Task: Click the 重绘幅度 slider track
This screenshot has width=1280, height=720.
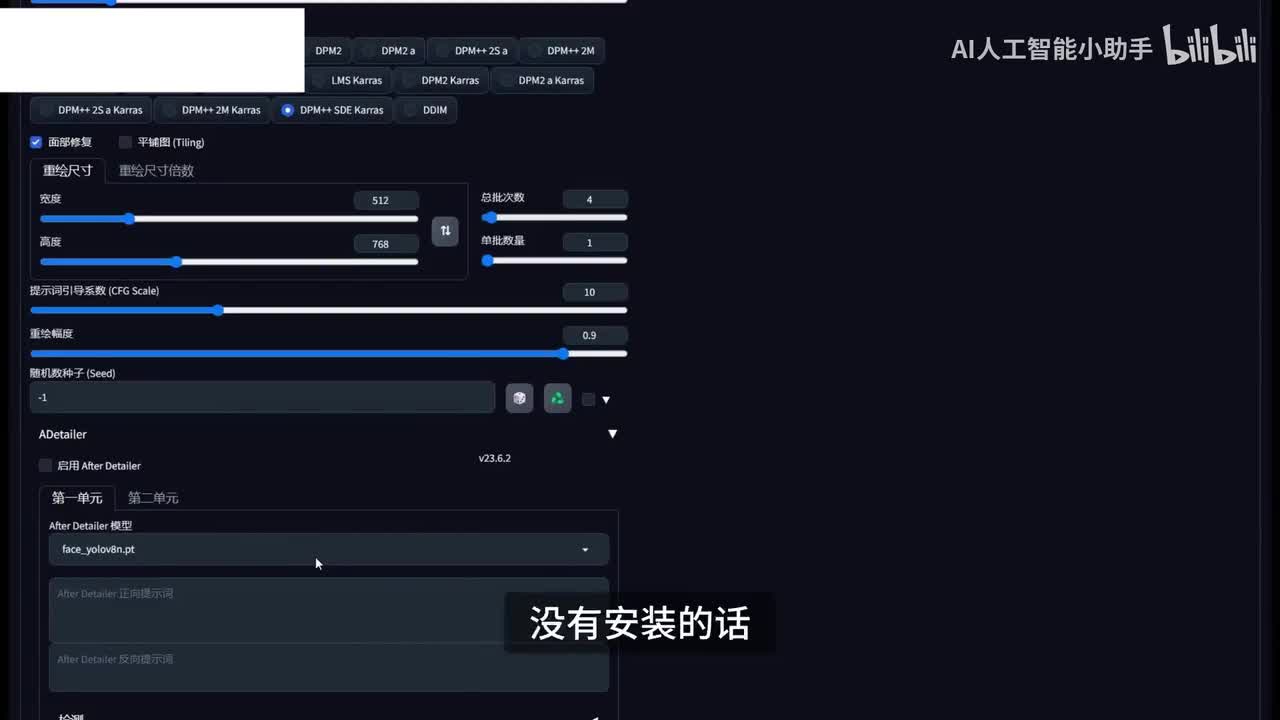Action: [x=300, y=353]
